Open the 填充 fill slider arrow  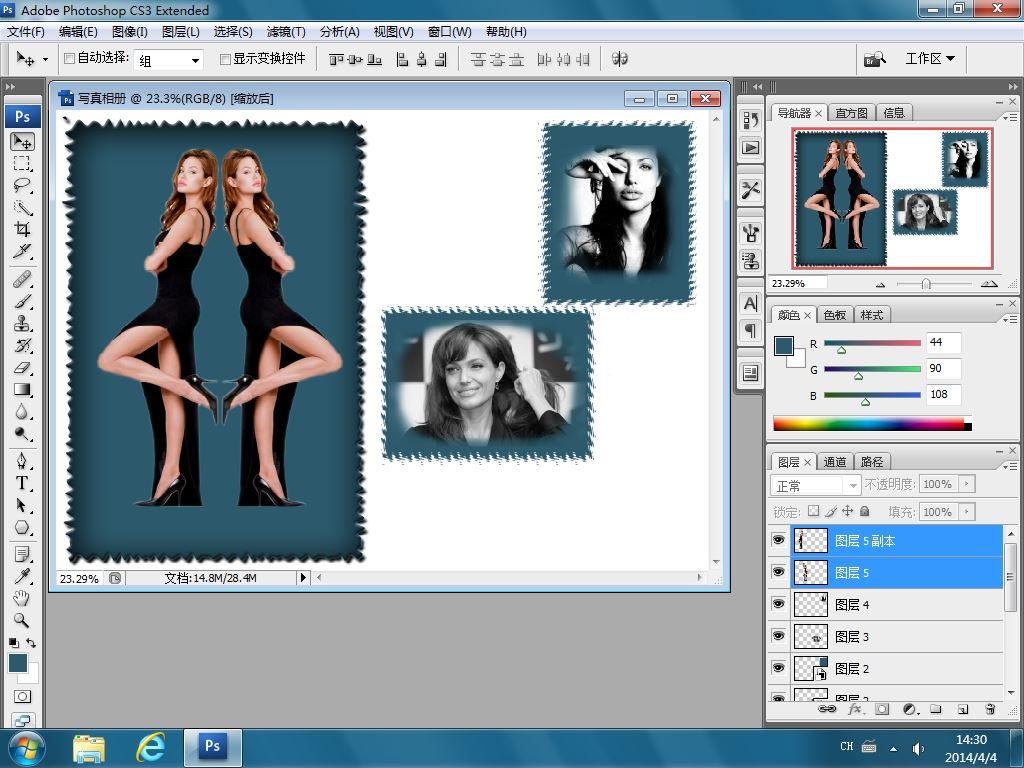[x=967, y=511]
